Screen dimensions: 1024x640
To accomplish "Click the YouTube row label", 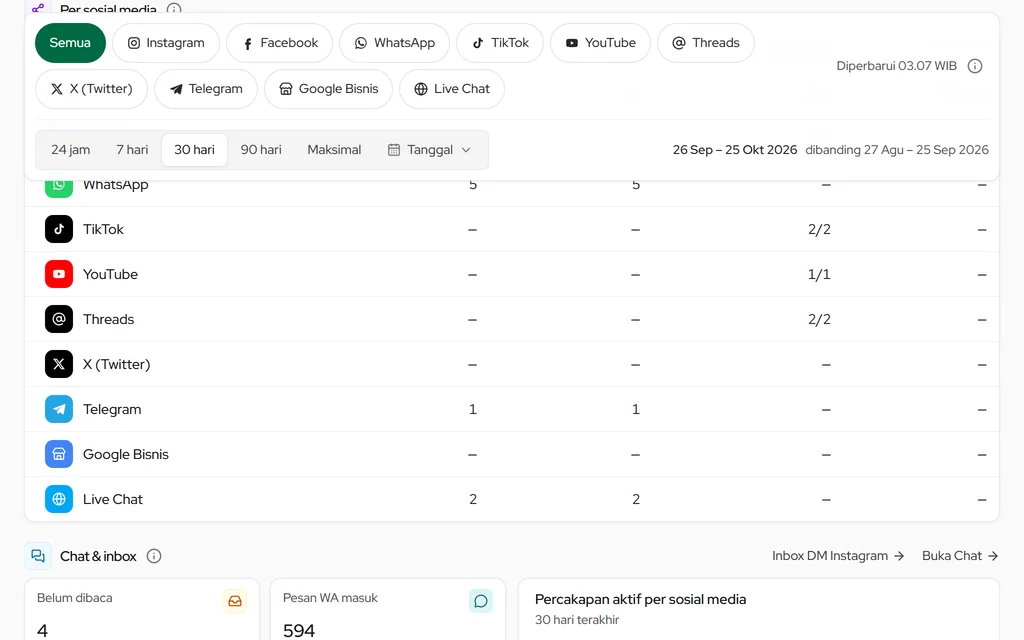I will click(110, 274).
